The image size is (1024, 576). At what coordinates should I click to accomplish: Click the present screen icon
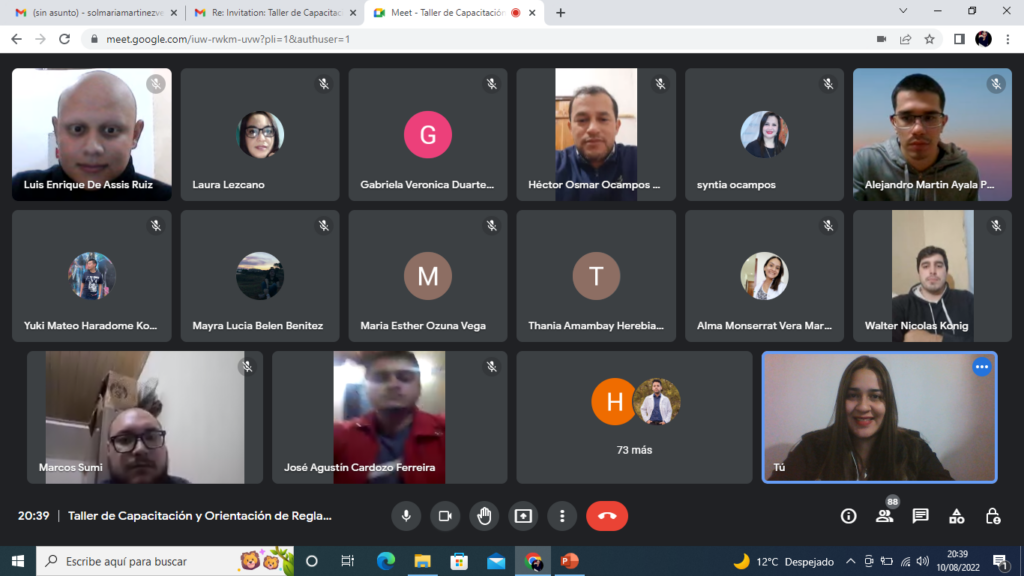pyautogui.click(x=523, y=516)
